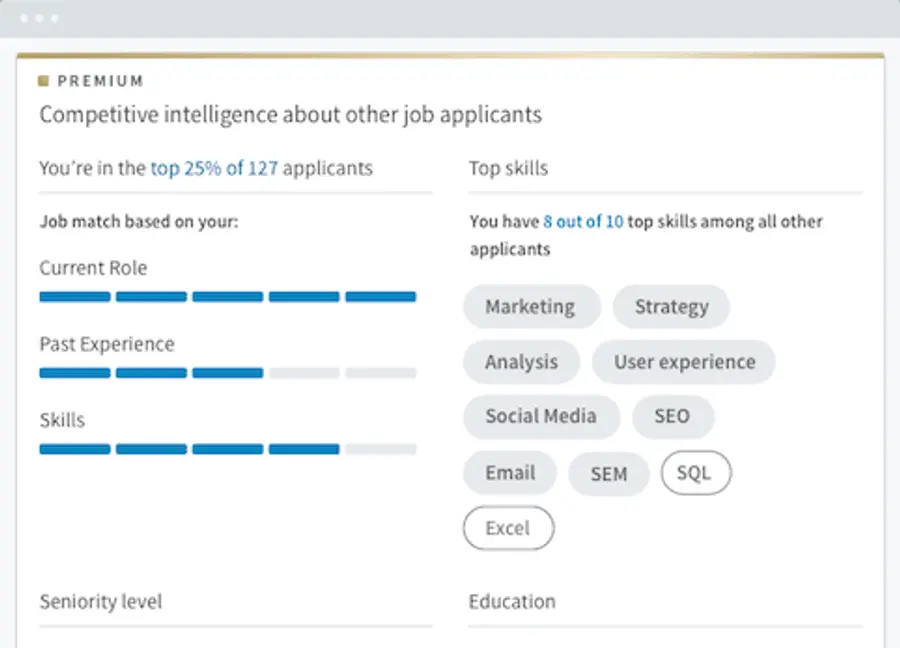Click the Premium badge icon
The image size is (900, 648).
[x=44, y=81]
